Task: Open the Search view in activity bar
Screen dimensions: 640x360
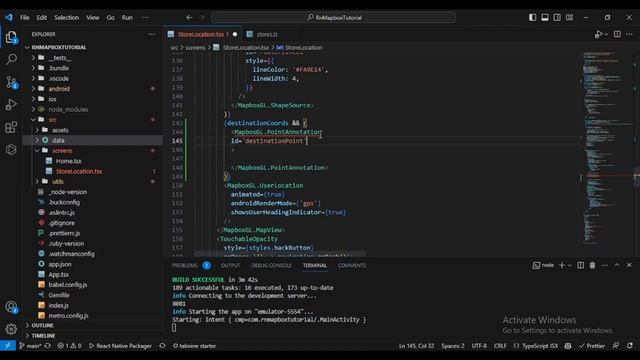Action: click(11, 60)
